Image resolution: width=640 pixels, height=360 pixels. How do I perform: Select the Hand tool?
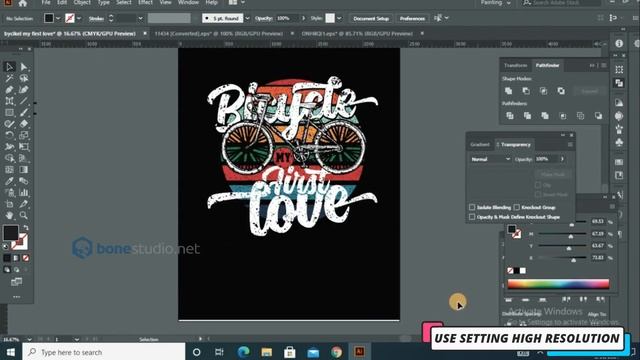click(x=9, y=215)
